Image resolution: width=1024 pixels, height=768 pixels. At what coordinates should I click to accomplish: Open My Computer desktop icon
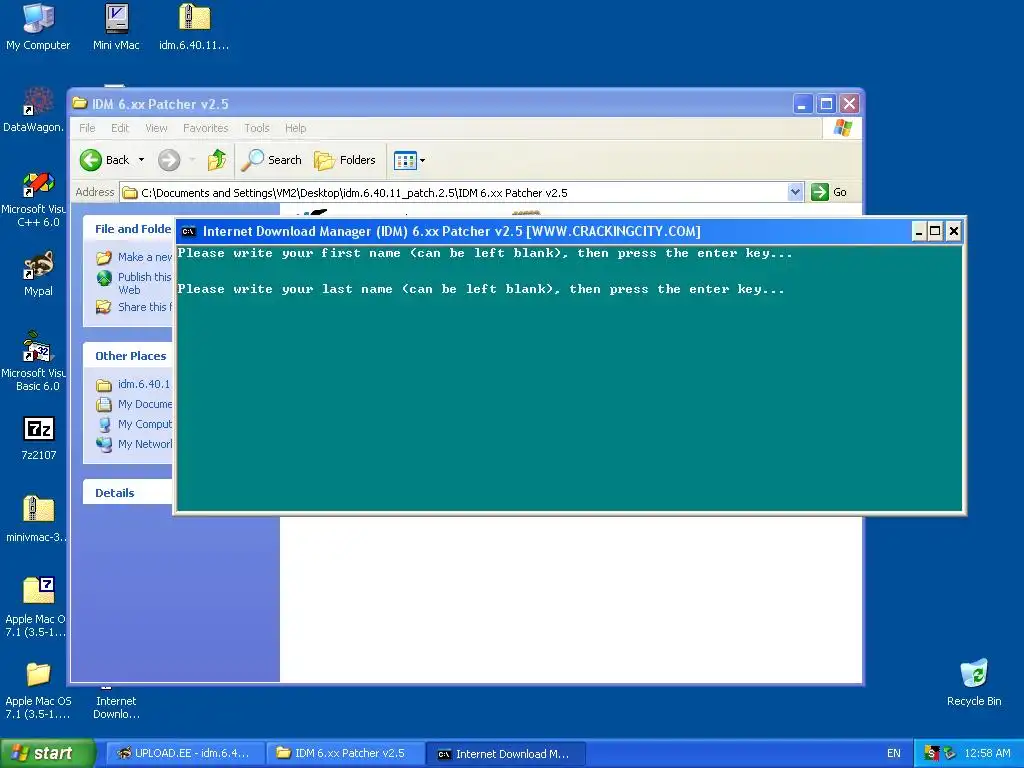38,27
